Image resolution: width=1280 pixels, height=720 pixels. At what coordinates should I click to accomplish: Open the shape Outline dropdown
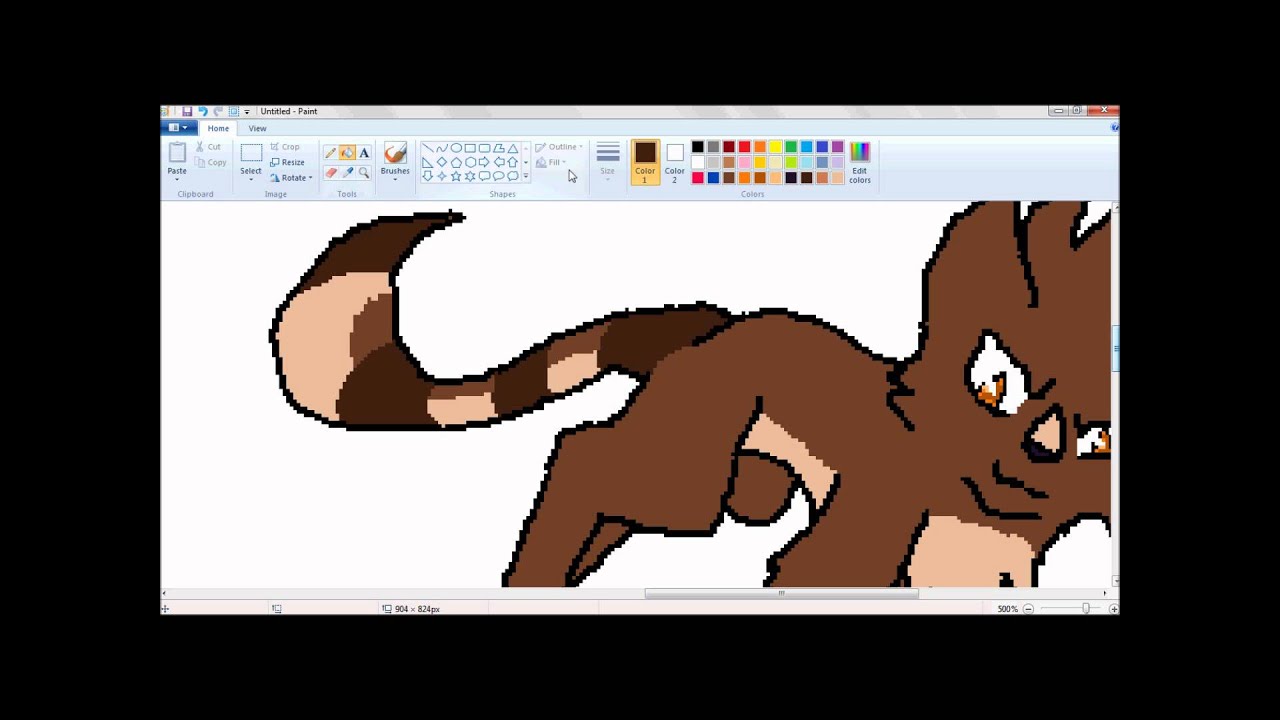(x=559, y=147)
